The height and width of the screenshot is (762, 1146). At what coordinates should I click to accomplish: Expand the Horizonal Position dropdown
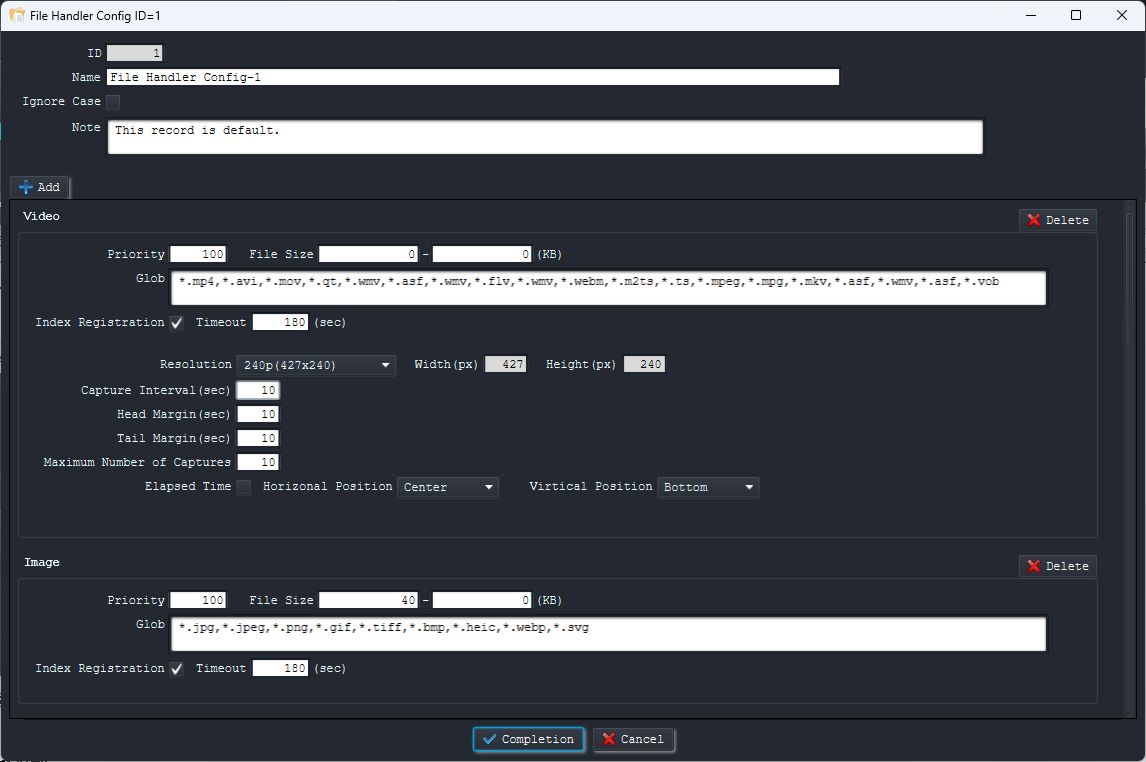coord(448,487)
